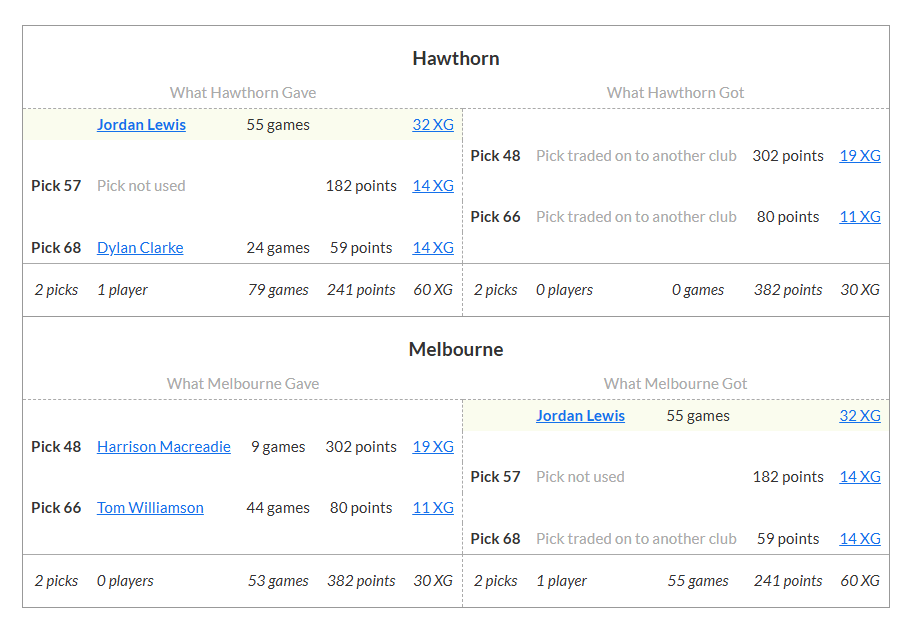Image resolution: width=921 pixels, height=624 pixels.
Task: Open Dylan Clarke player link
Action: [x=140, y=248]
